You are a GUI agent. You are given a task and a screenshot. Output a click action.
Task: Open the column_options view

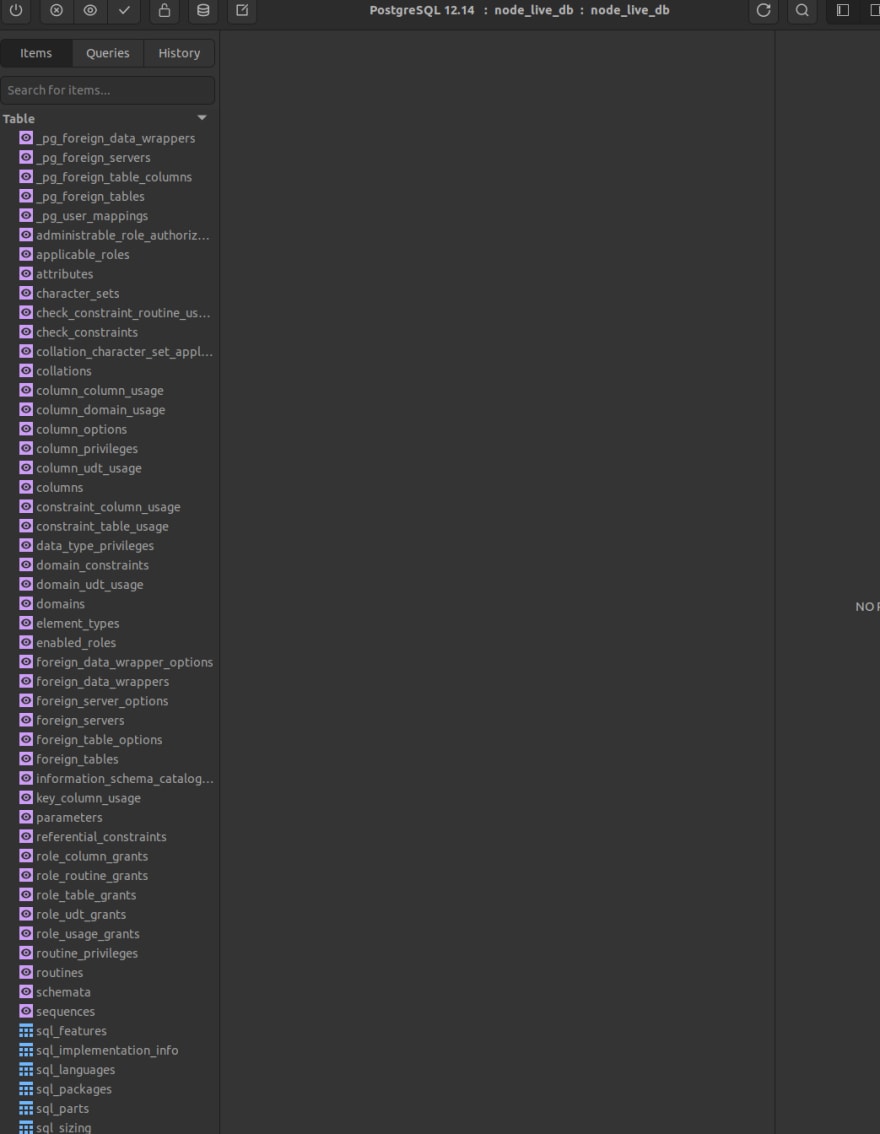82,430
